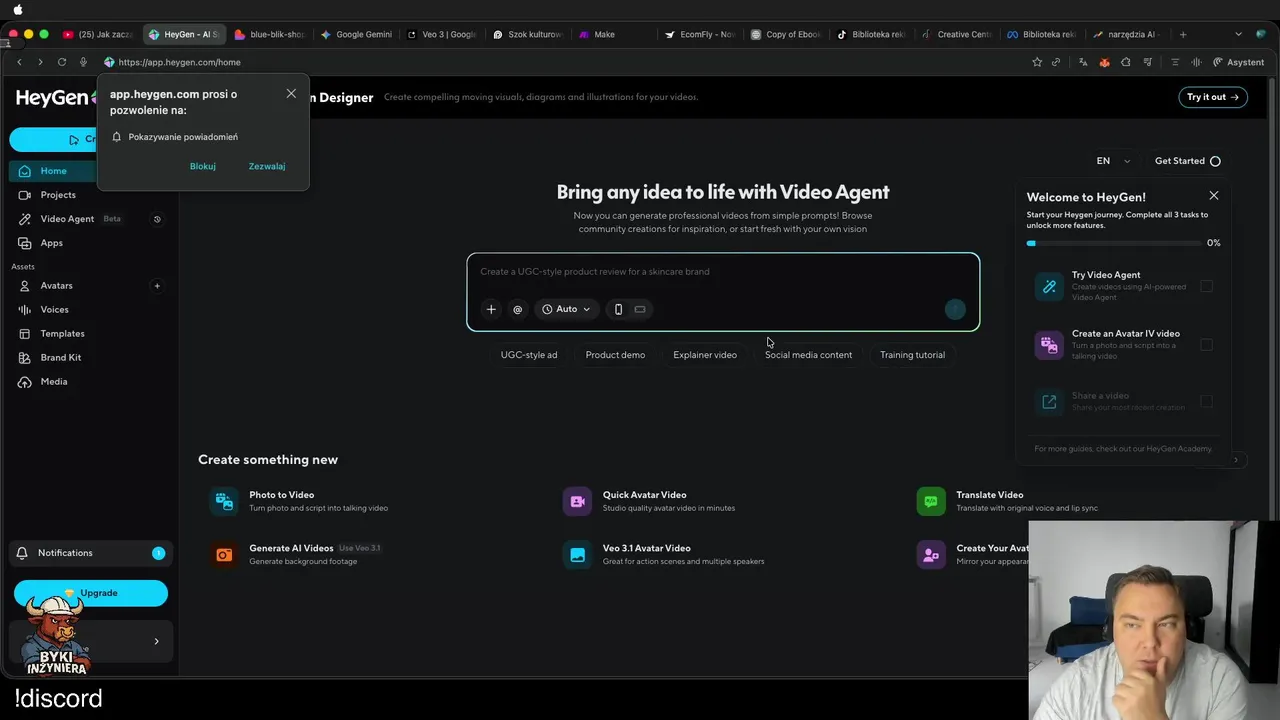Switch to the Creative Center browser tab

[x=957, y=34]
